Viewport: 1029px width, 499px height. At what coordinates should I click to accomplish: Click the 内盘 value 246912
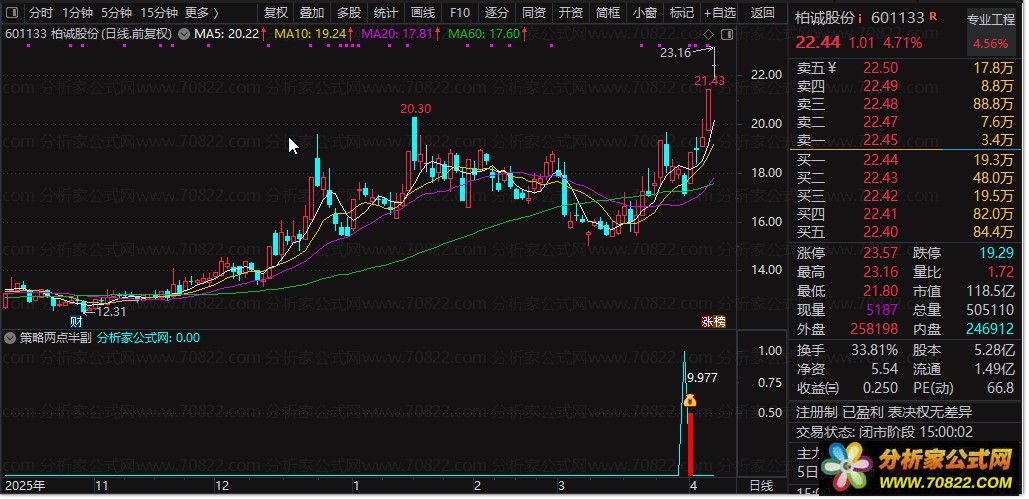point(990,329)
